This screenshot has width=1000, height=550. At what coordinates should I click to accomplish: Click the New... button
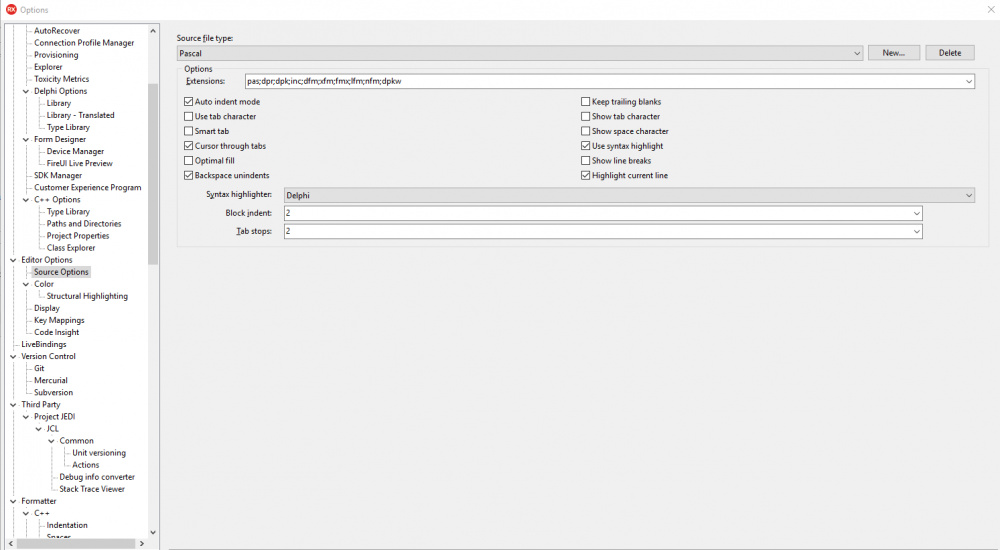(x=893, y=53)
